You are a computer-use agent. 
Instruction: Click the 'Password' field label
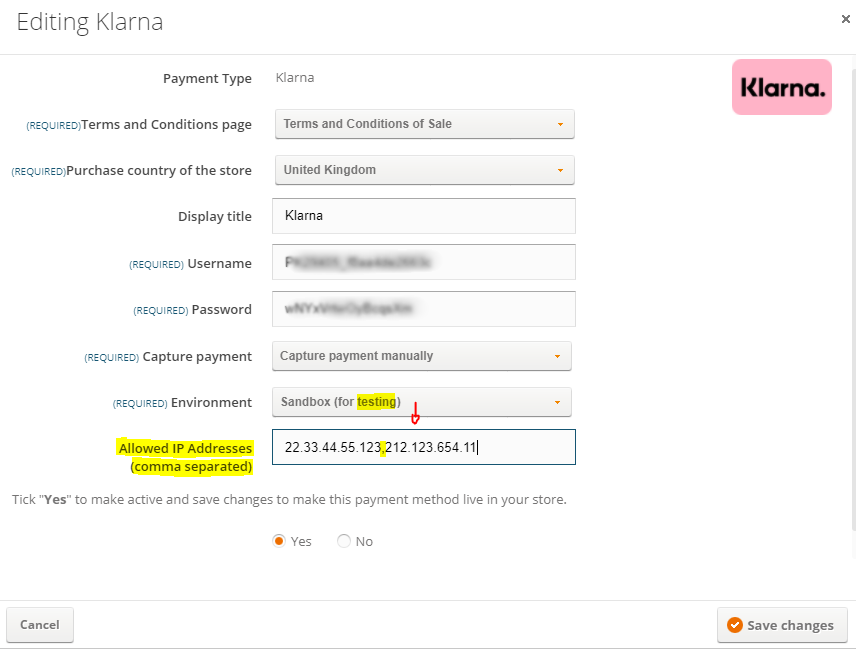point(222,309)
